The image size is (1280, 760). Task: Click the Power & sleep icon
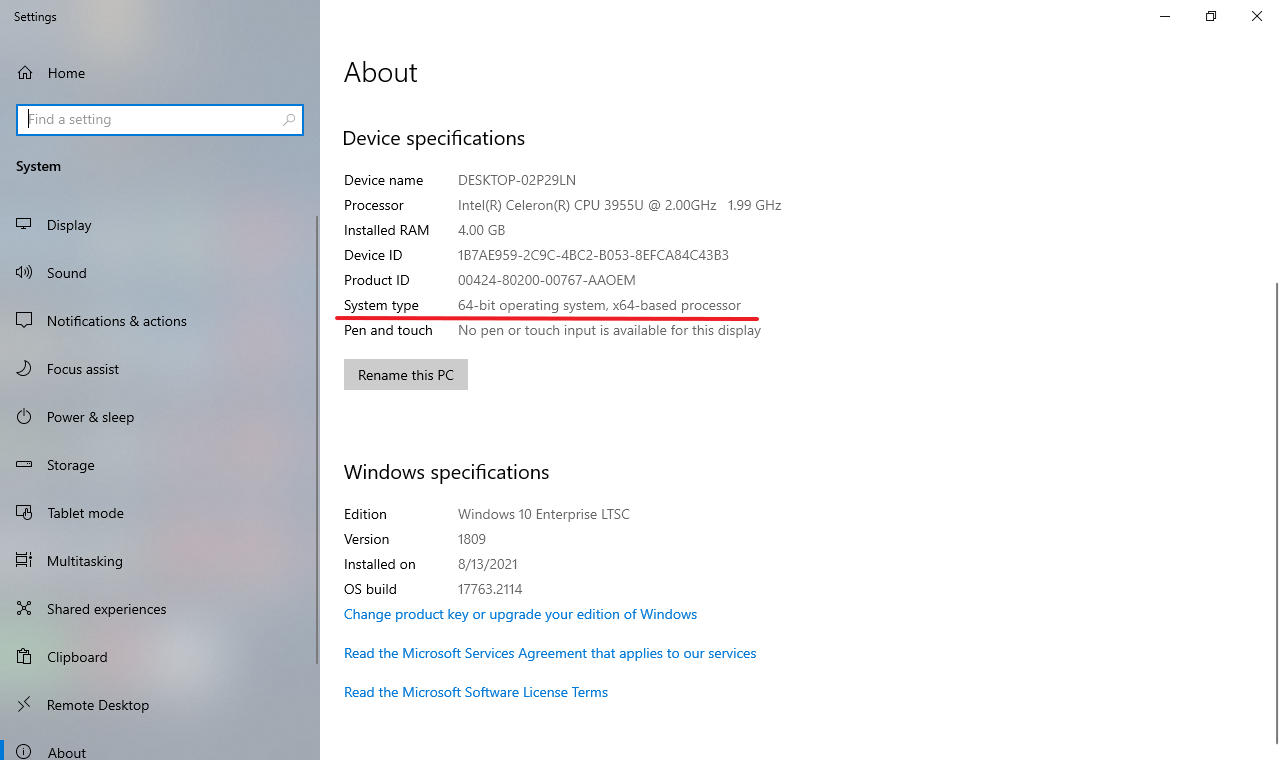pos(24,417)
